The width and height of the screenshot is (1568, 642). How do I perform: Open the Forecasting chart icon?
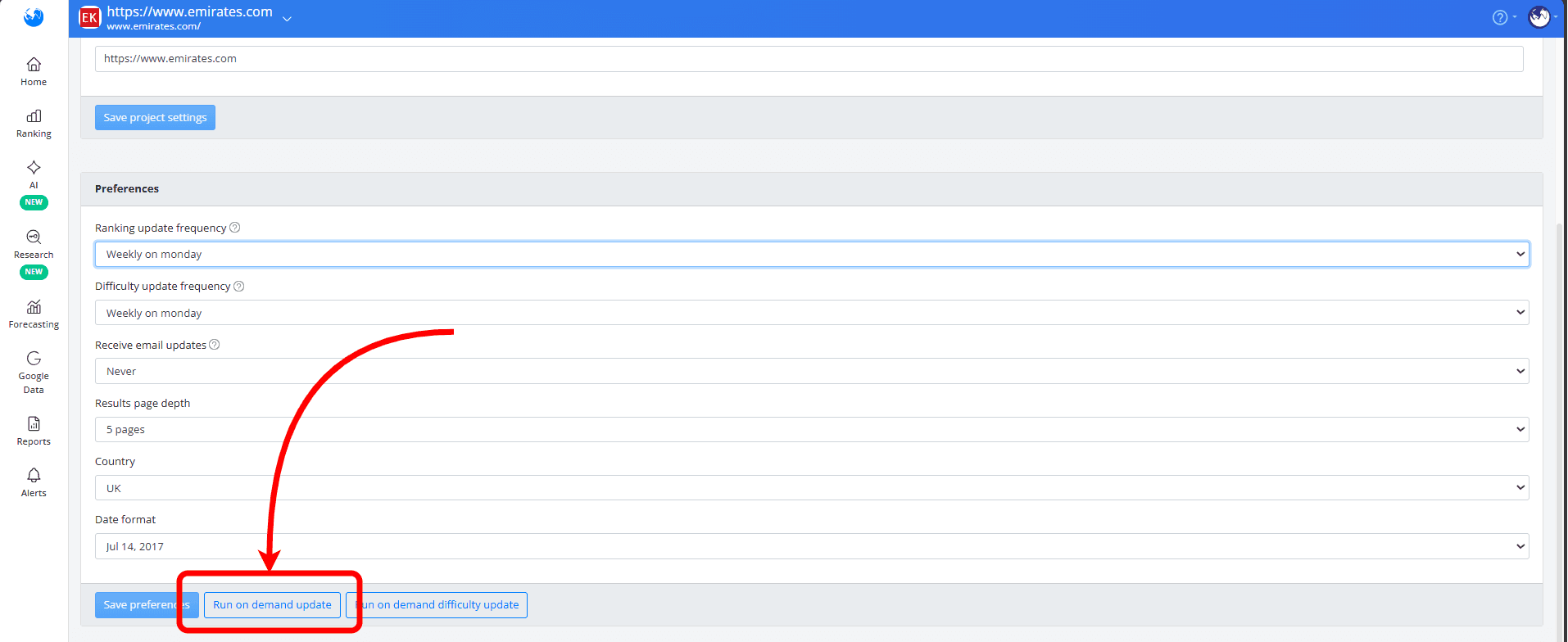[34, 306]
